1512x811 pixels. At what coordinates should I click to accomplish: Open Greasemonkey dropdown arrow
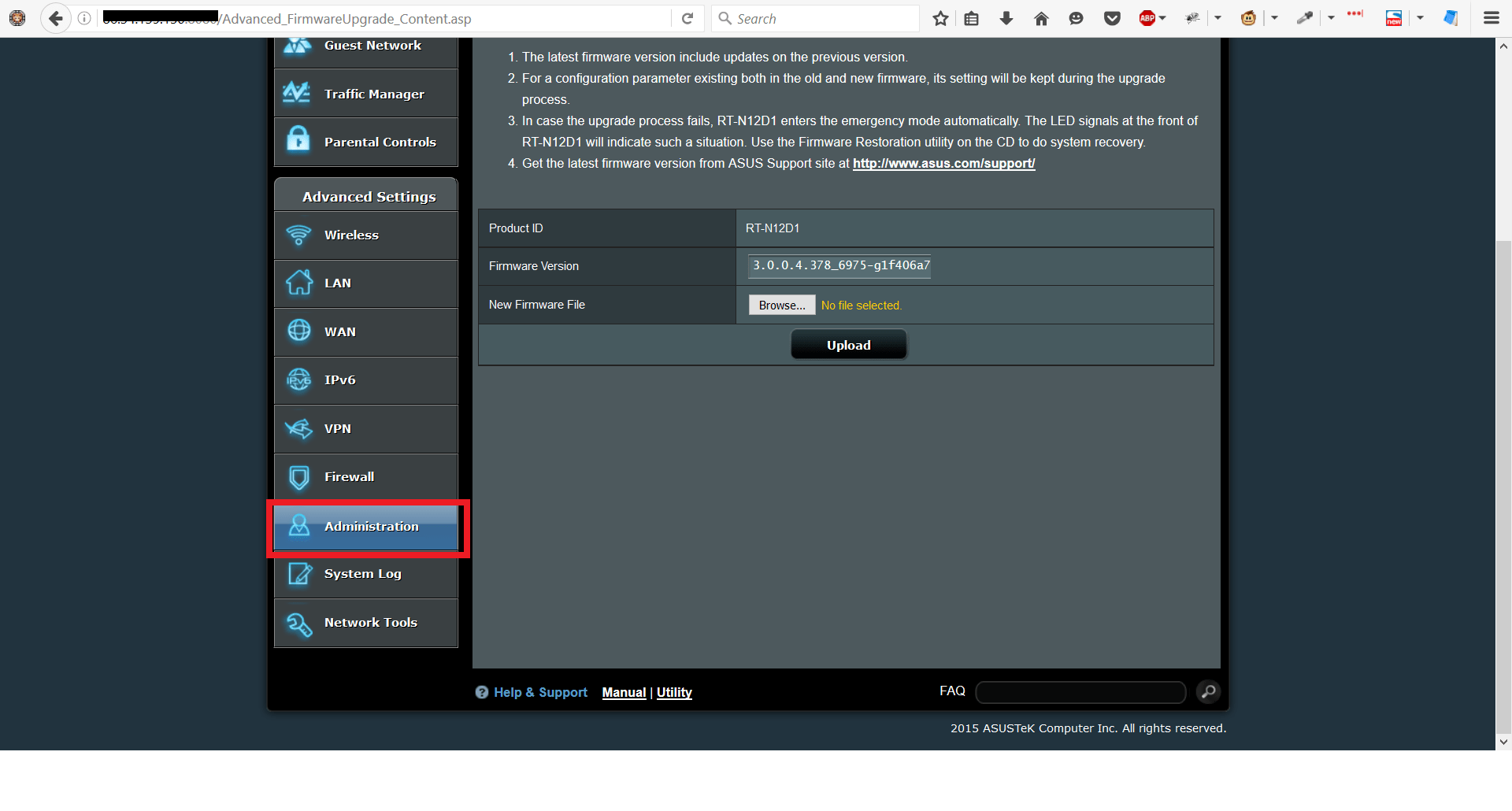pyautogui.click(x=1274, y=18)
